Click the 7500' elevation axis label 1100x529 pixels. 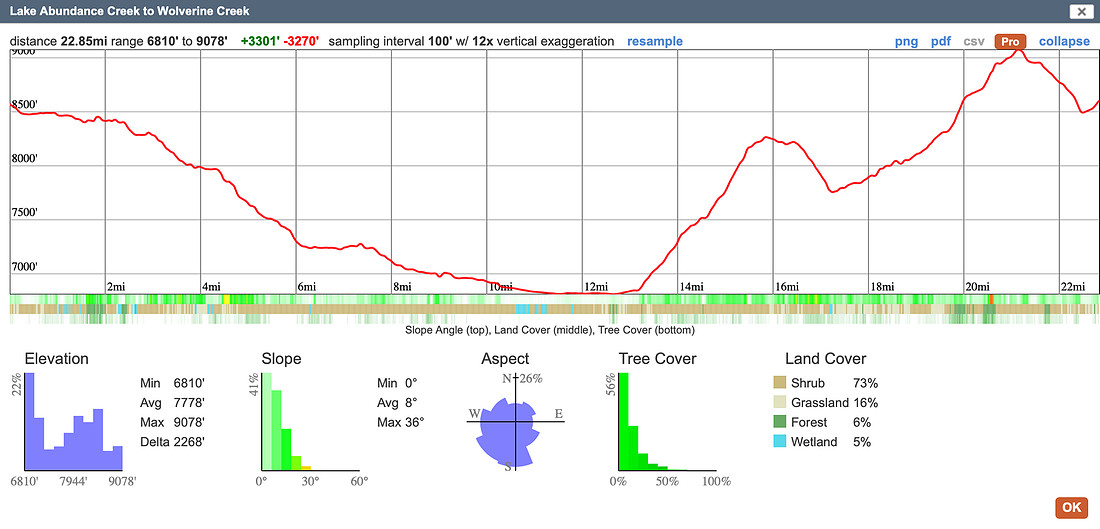[x=24, y=213]
